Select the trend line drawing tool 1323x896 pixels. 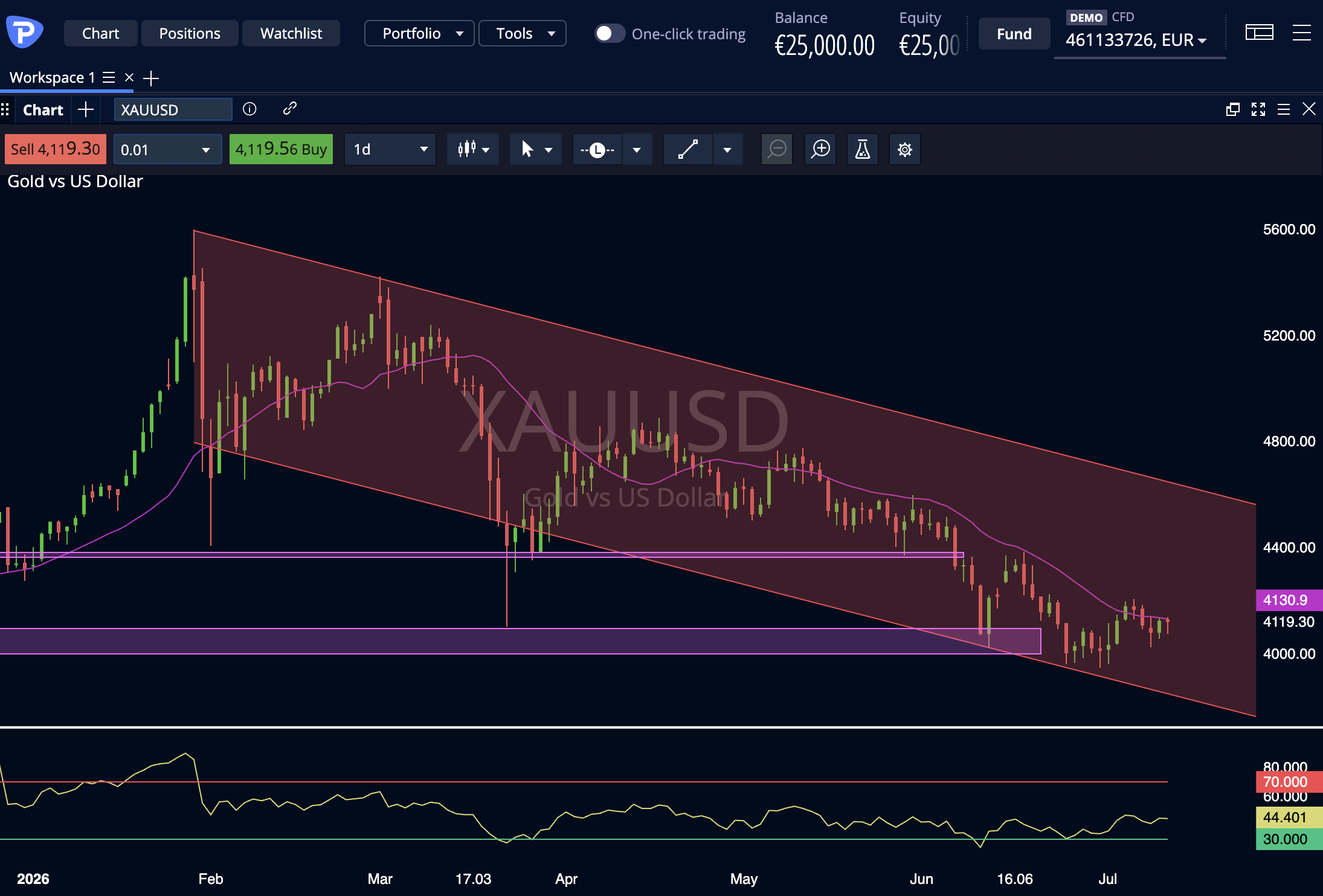688,149
